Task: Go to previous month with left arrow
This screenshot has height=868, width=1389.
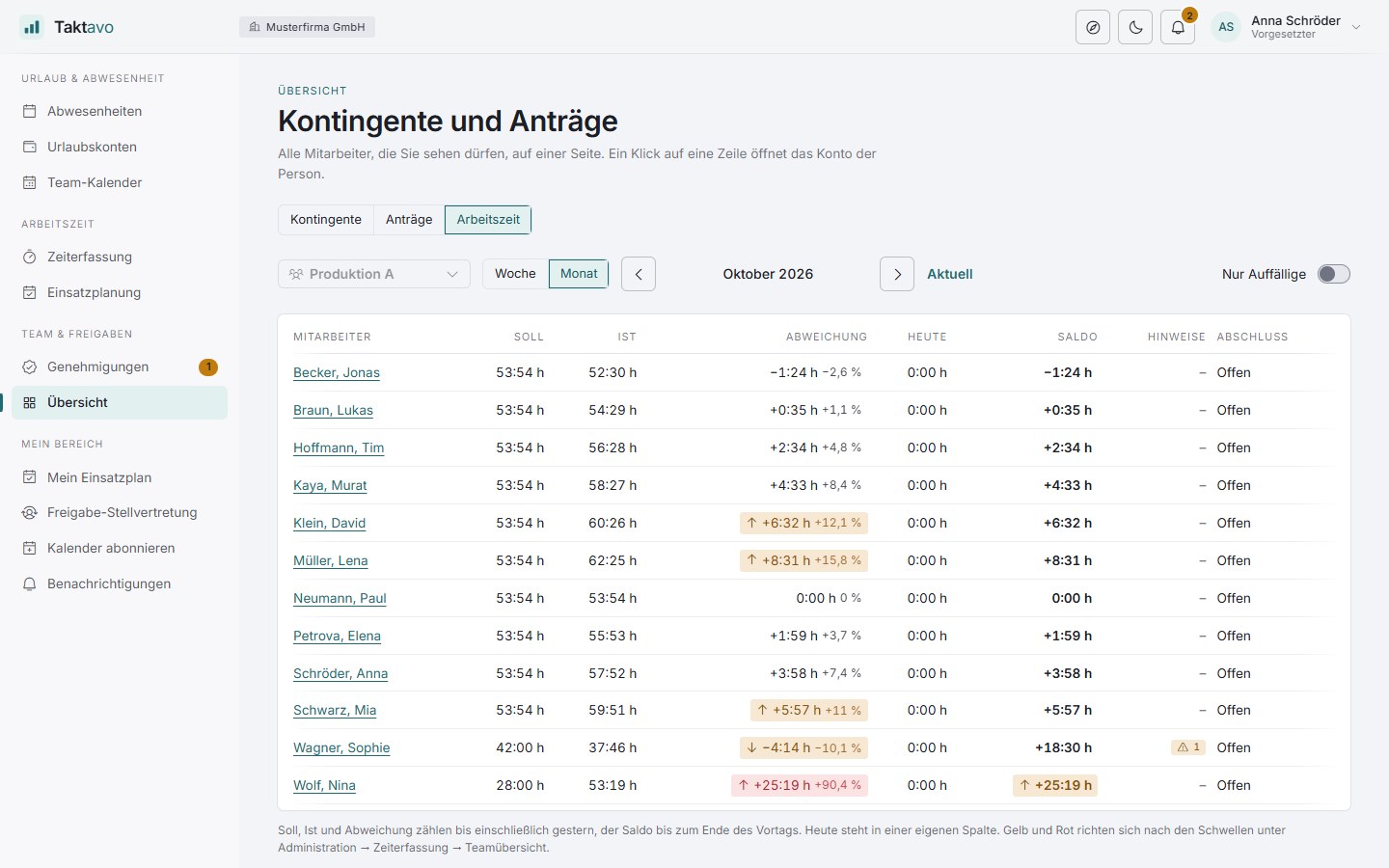Action: 639,274
